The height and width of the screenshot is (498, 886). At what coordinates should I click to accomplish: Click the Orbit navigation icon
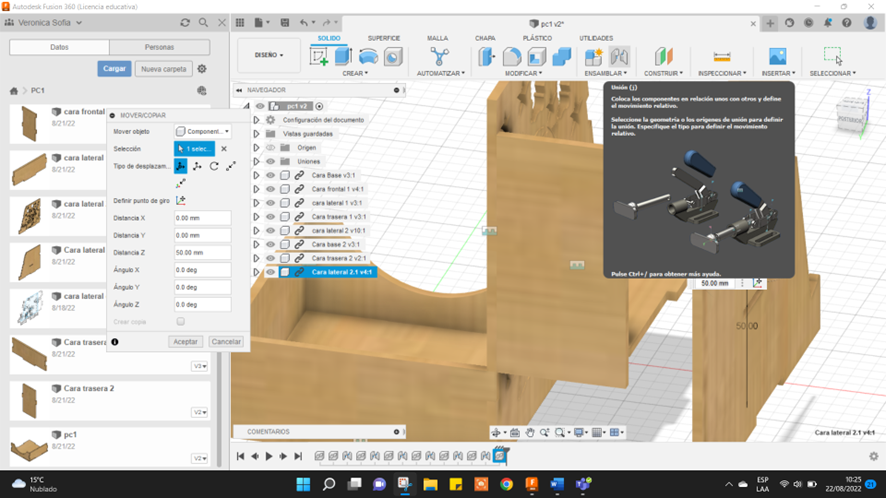pos(496,432)
